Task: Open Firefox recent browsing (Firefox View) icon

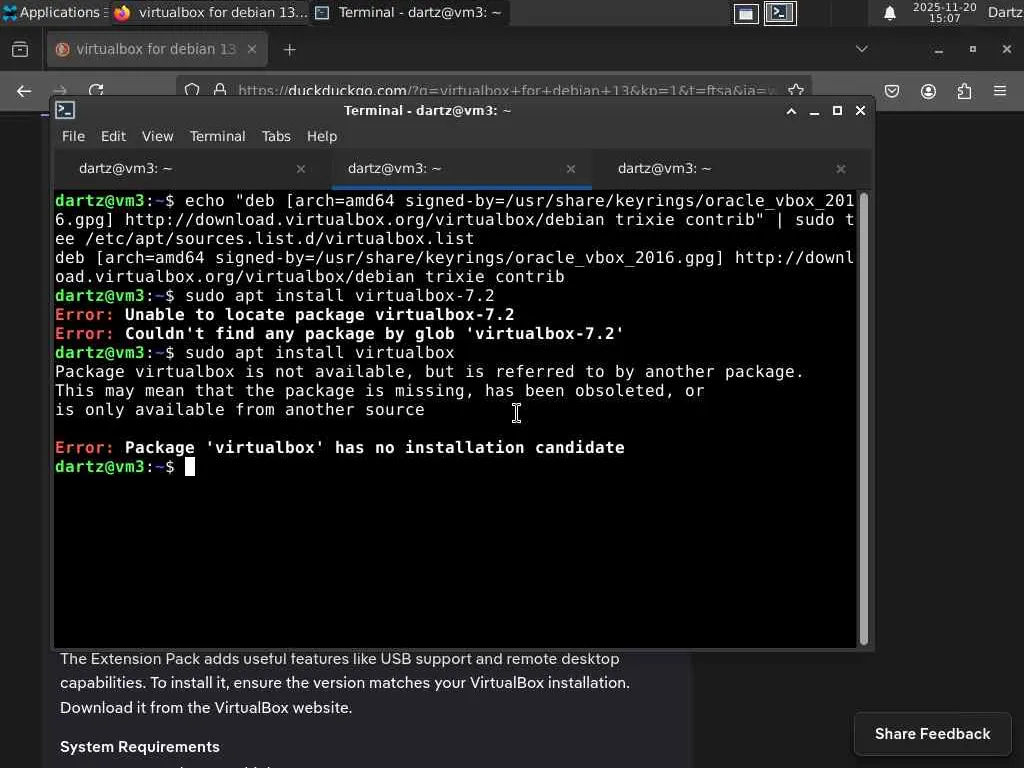Action: tap(20, 49)
